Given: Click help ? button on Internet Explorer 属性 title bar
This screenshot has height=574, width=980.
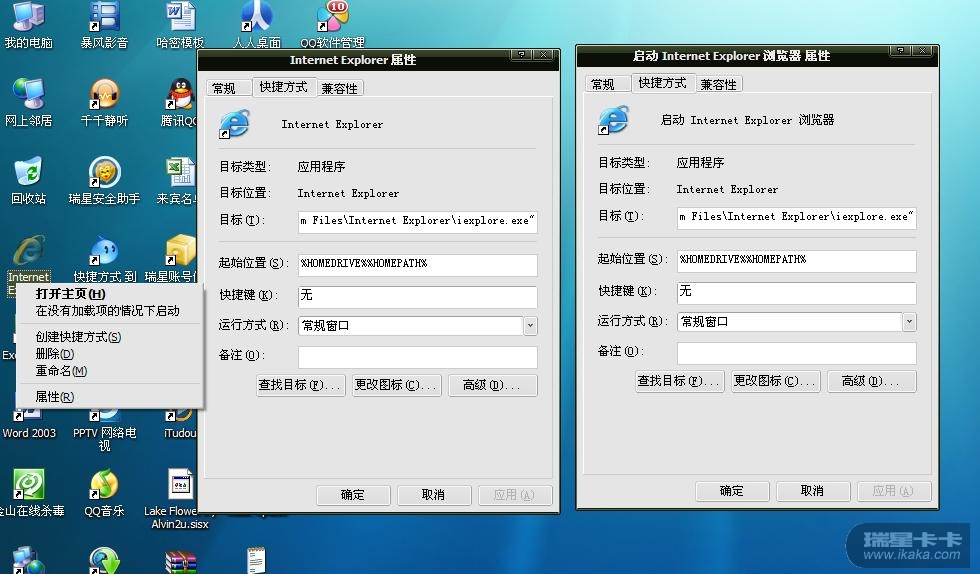Looking at the screenshot, I should (x=521, y=55).
